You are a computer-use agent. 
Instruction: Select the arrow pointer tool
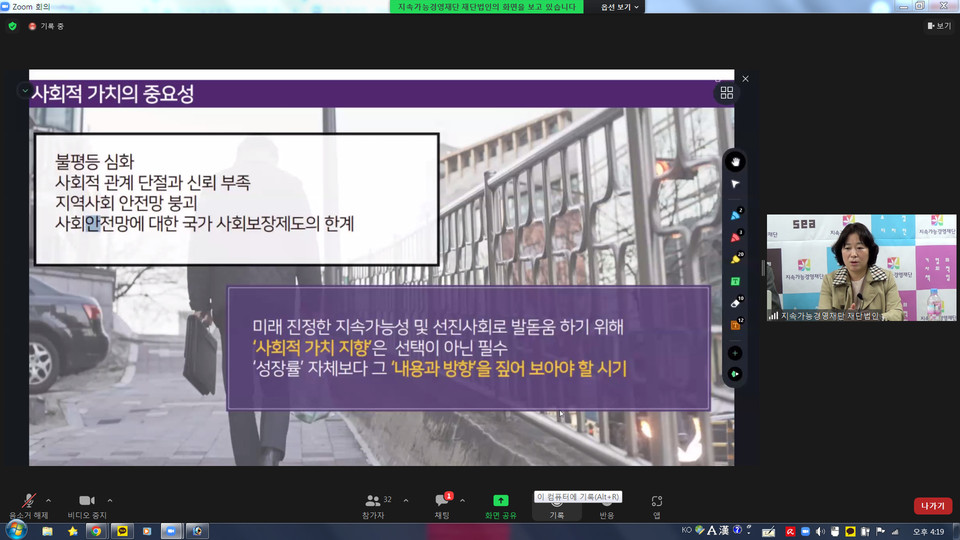[736, 185]
